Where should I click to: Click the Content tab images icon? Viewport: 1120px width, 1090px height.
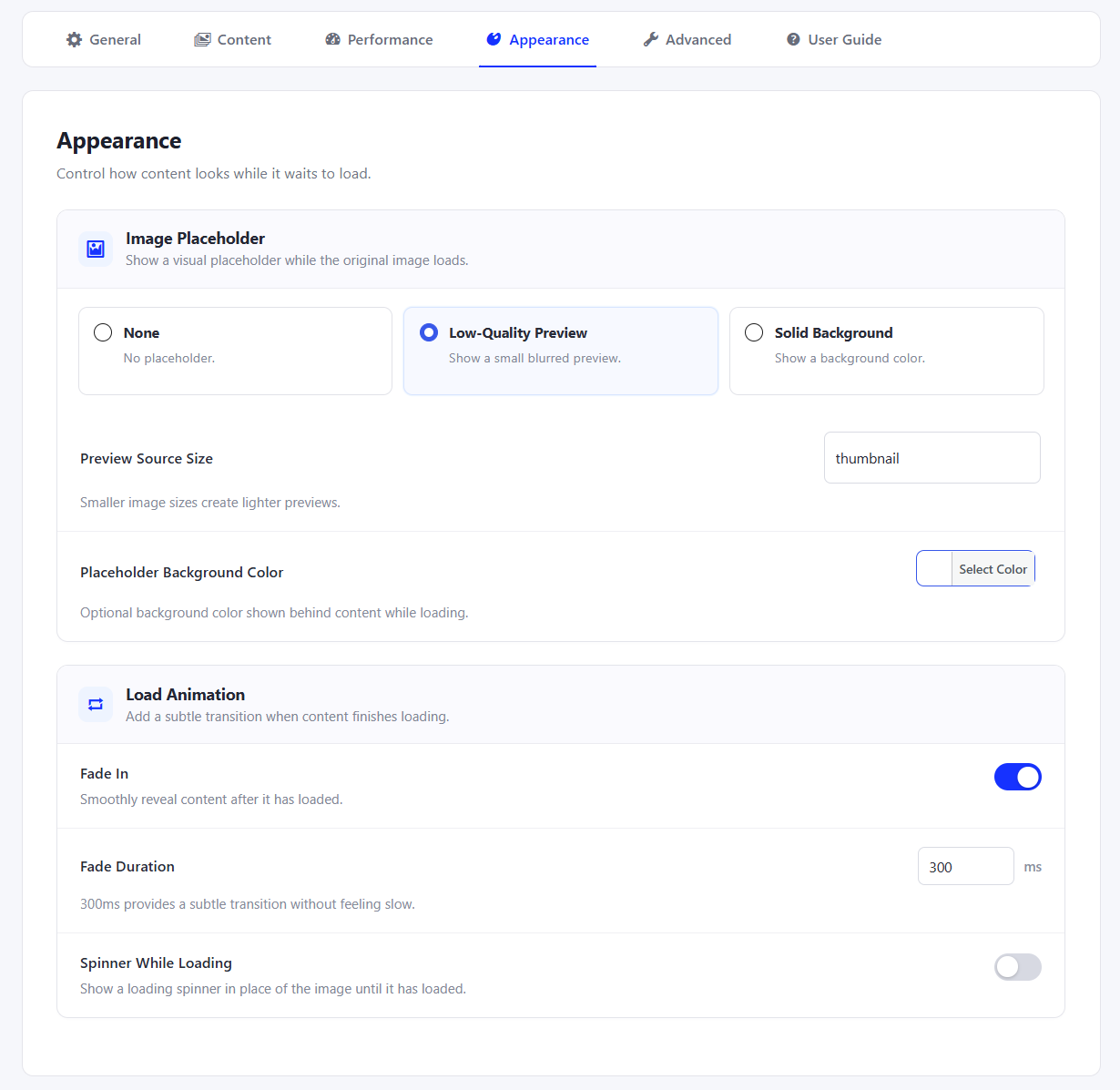click(x=202, y=39)
